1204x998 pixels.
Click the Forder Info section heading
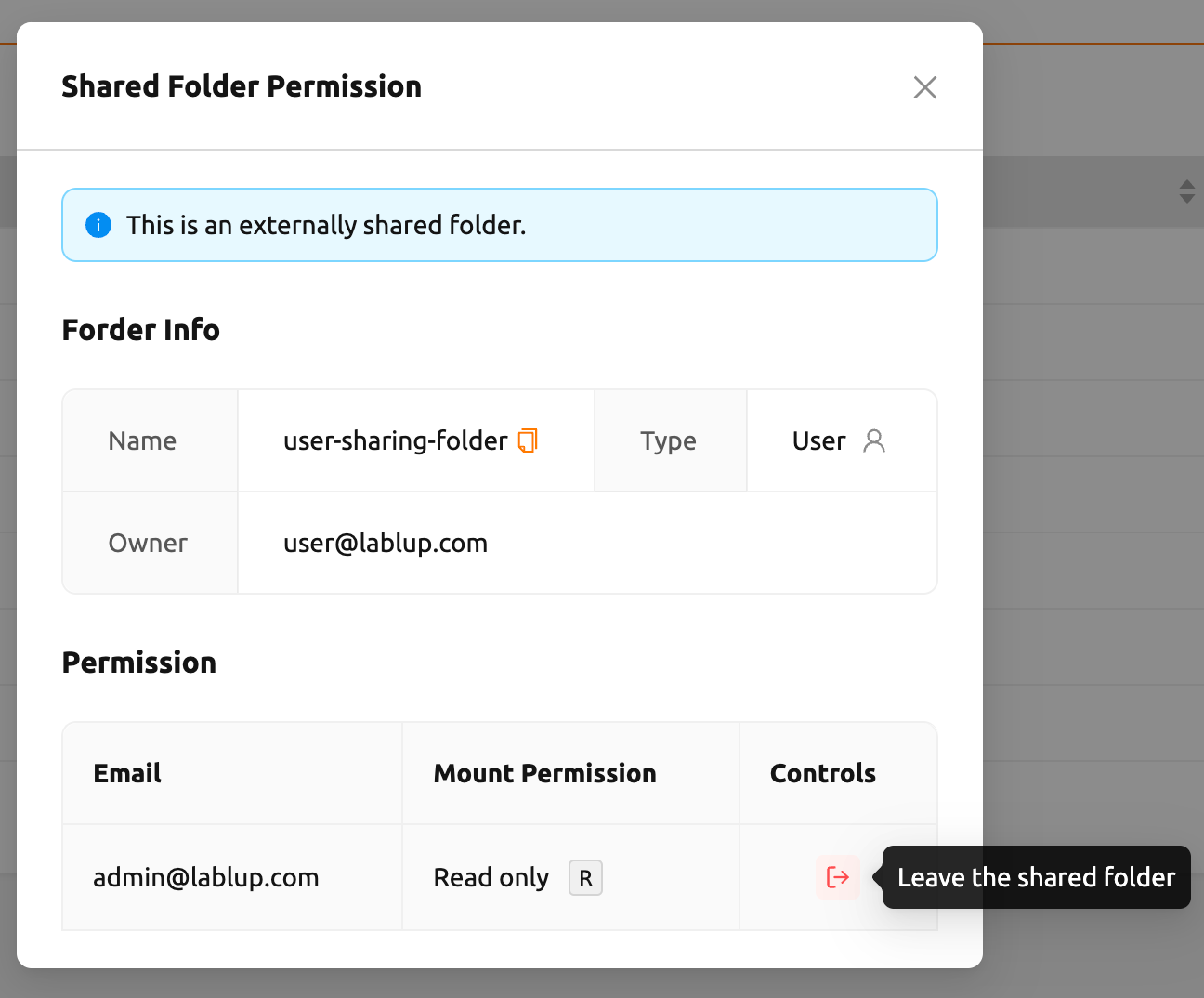[x=141, y=330]
